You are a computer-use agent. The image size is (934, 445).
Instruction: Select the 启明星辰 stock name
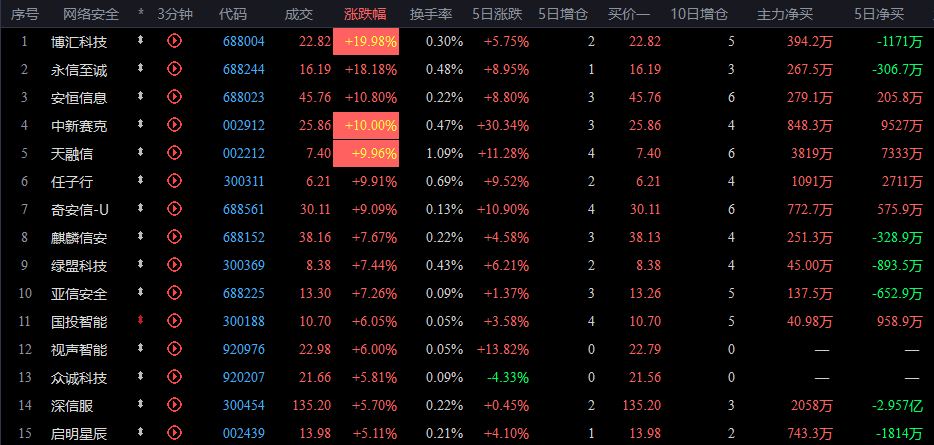pos(79,434)
